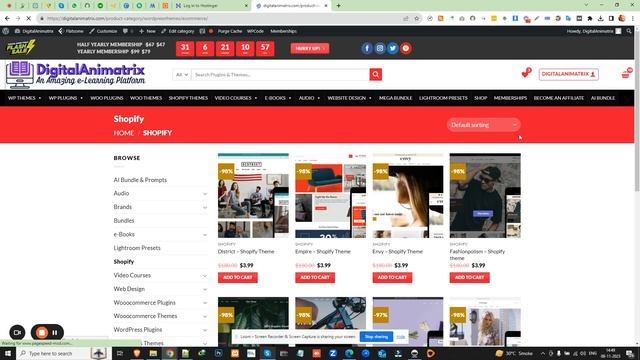Open Envy Shopify Theme thumbnail
640x360 pixels.
[408, 196]
